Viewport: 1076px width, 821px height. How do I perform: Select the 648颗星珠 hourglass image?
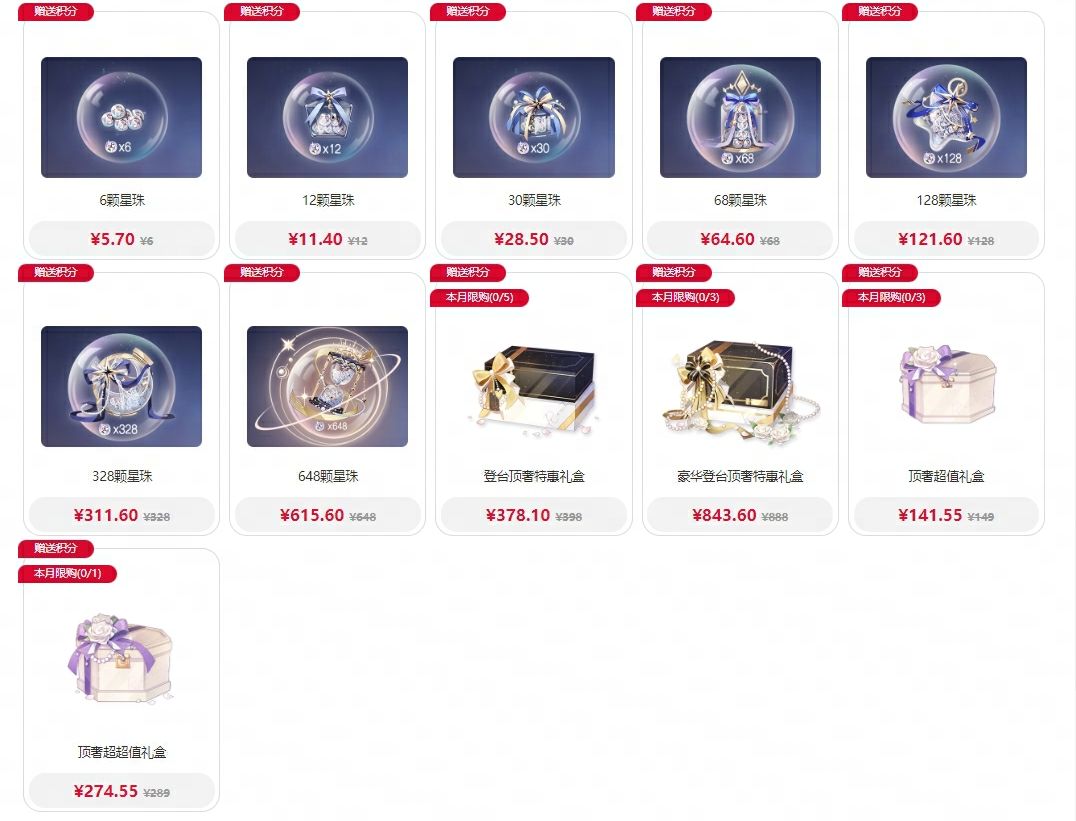coord(327,386)
